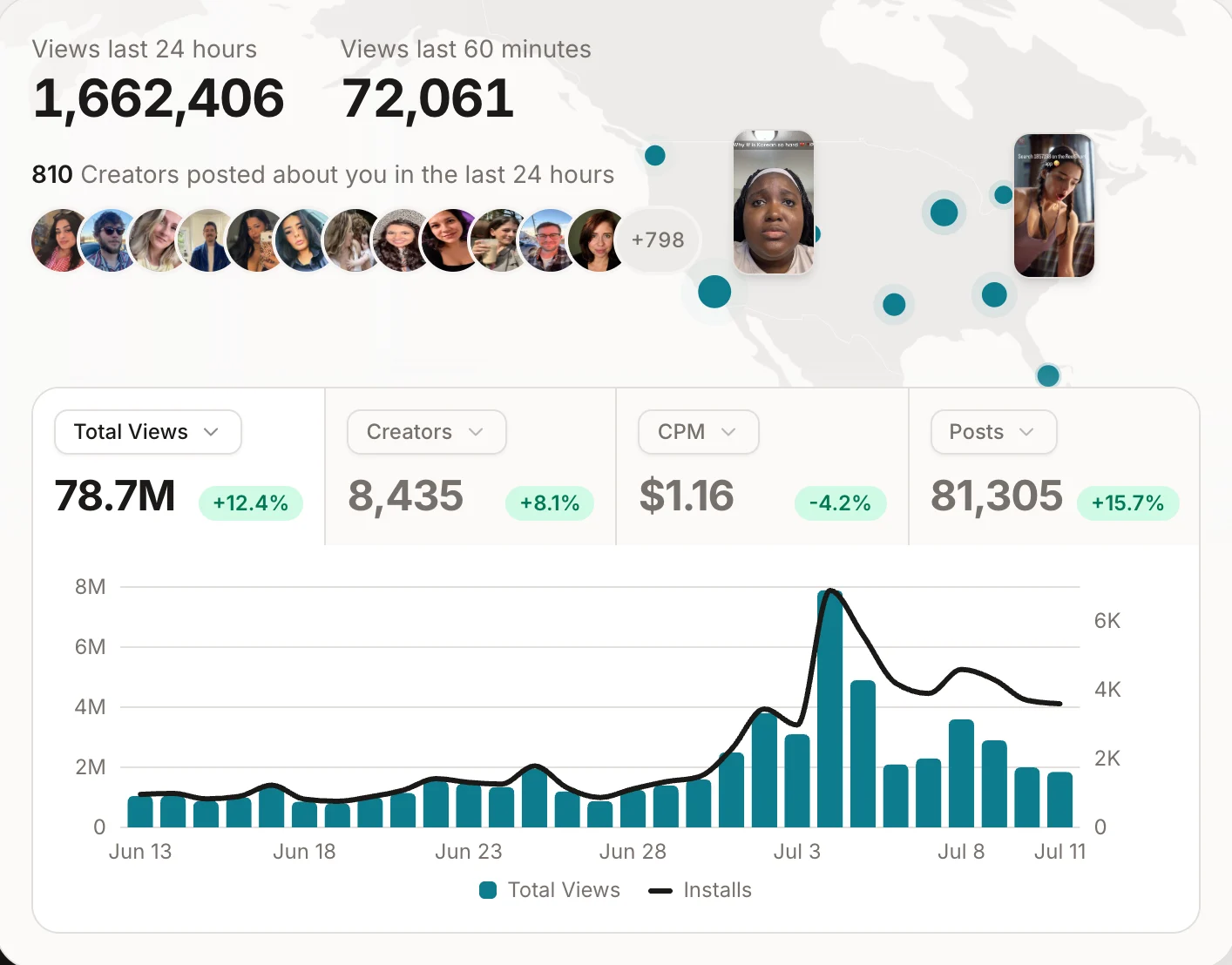Click the Jul 3 x-axis label
This screenshot has width=1232, height=965.
click(x=797, y=852)
